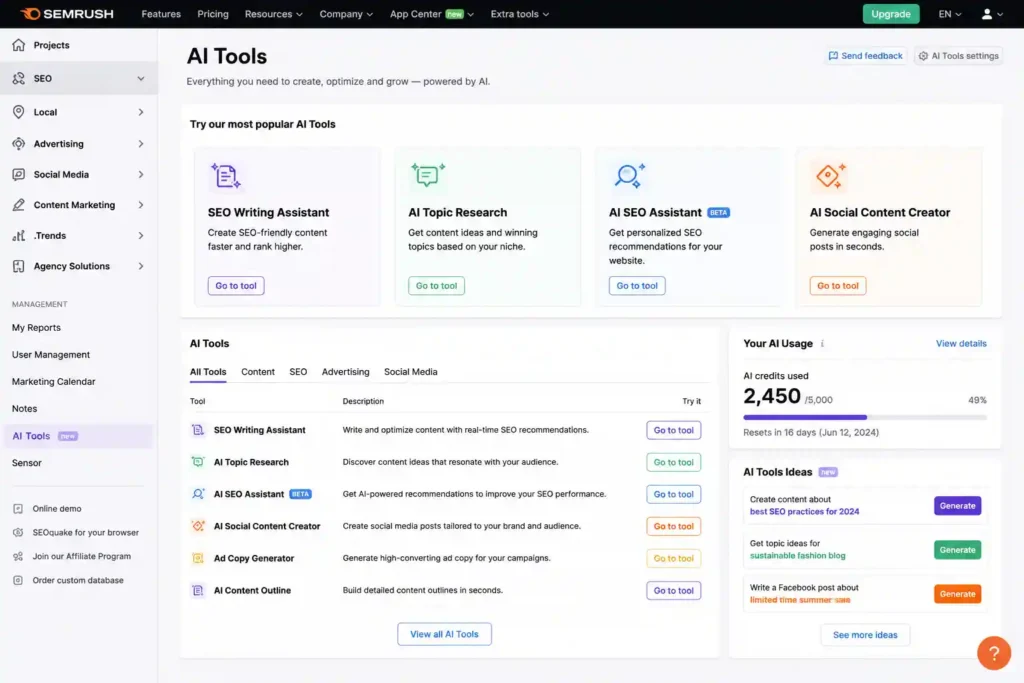Generate topic ideas for sustainable fashion blog
The image size is (1024, 683).
click(957, 550)
